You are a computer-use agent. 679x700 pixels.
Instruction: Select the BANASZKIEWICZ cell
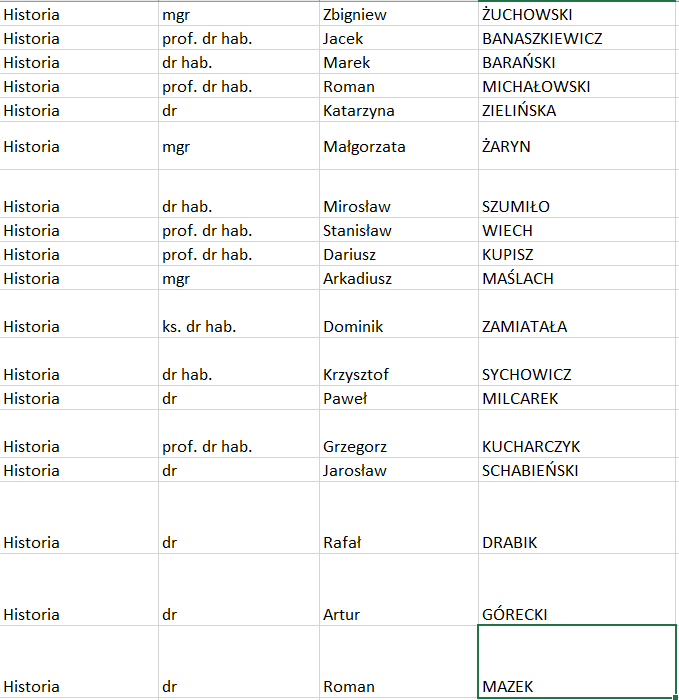pyautogui.click(x=542, y=39)
